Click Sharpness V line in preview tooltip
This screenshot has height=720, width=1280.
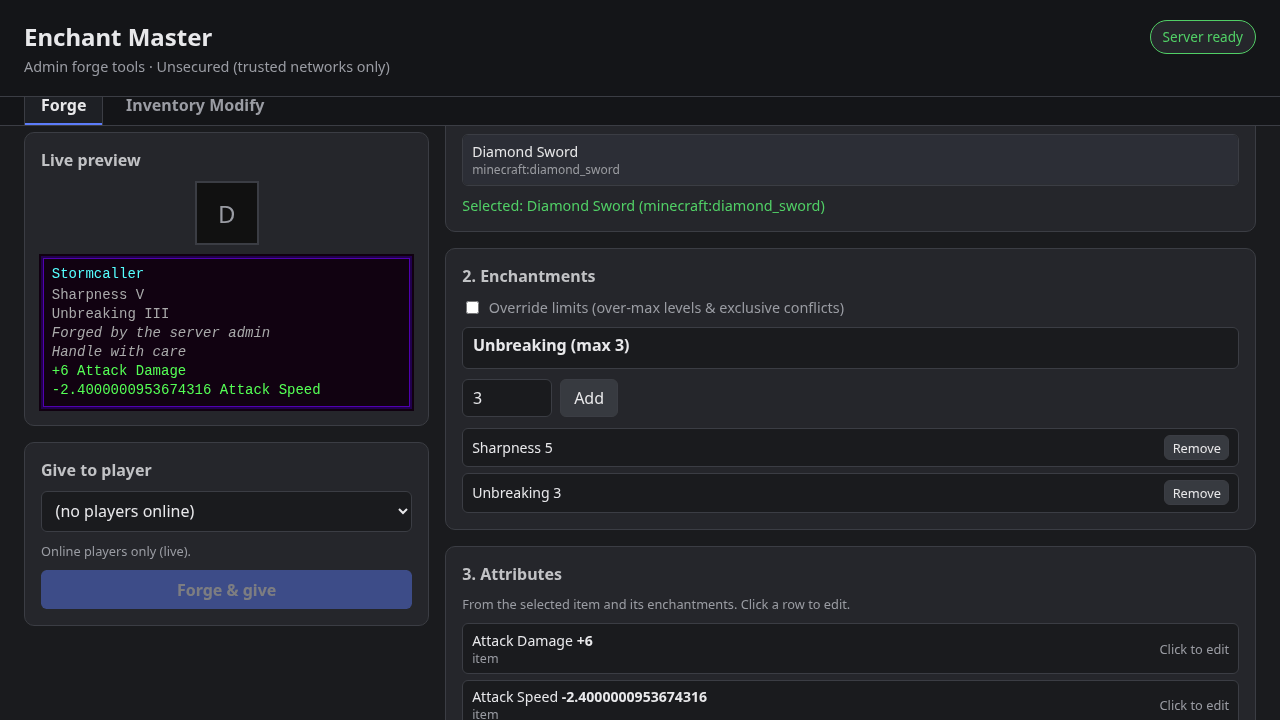98,295
